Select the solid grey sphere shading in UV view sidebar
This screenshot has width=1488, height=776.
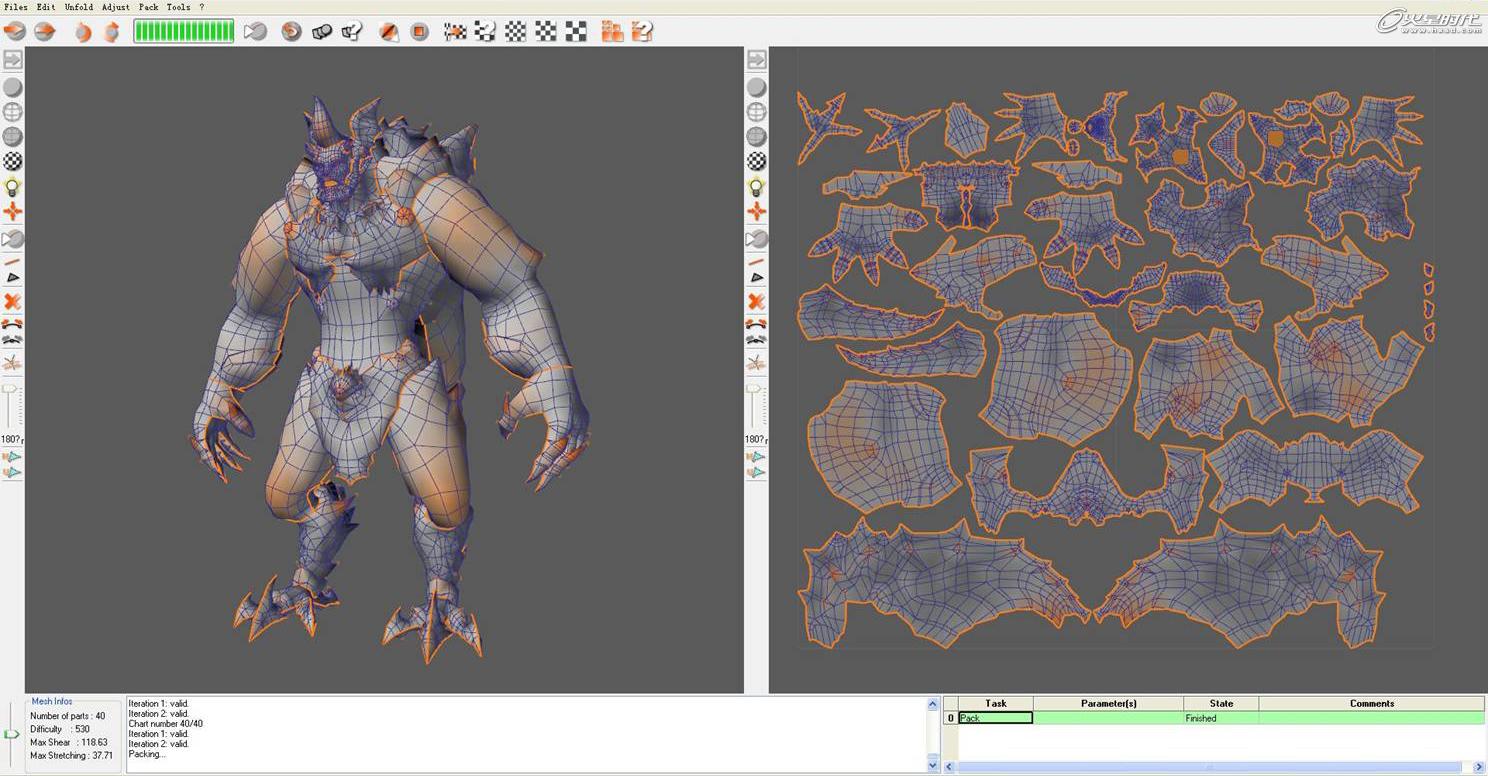pyautogui.click(x=757, y=87)
